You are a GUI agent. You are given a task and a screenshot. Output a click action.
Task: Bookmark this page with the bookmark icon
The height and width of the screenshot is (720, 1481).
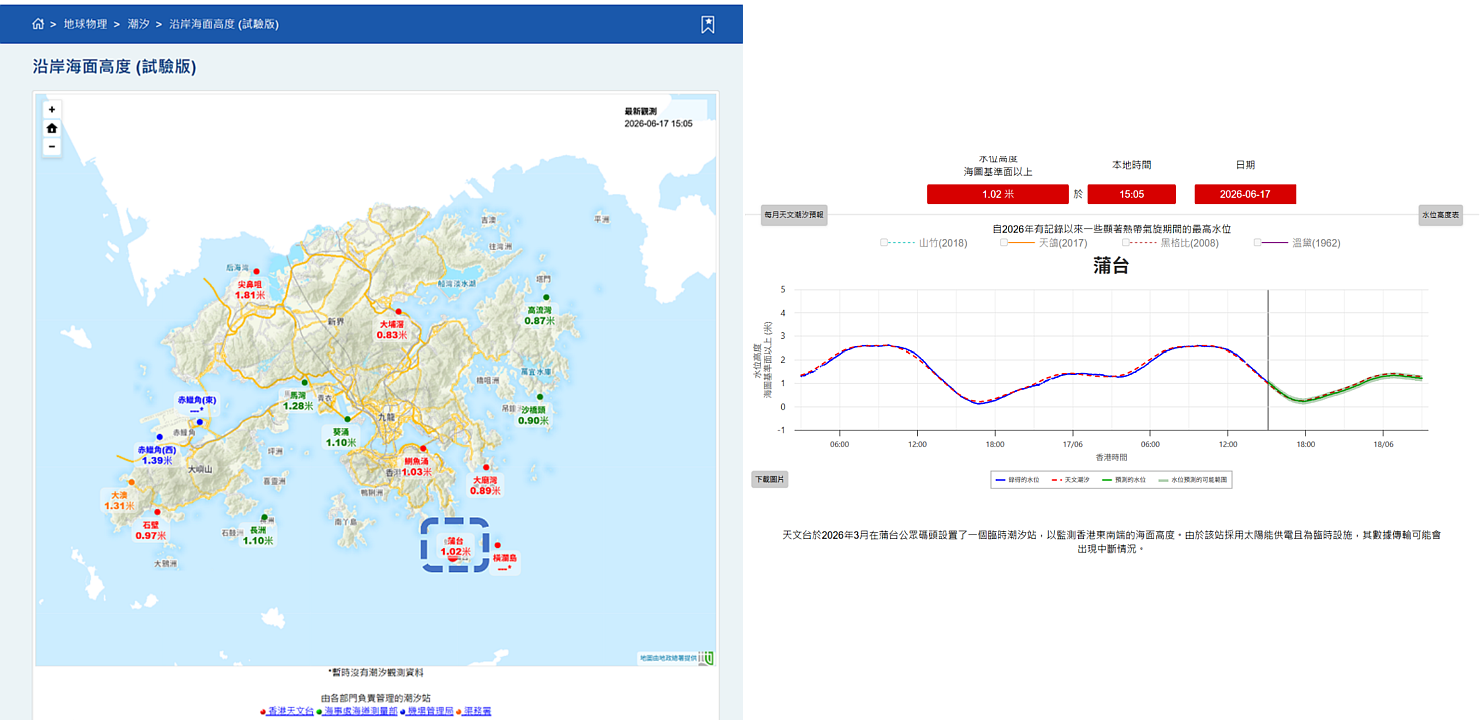pyautogui.click(x=707, y=24)
